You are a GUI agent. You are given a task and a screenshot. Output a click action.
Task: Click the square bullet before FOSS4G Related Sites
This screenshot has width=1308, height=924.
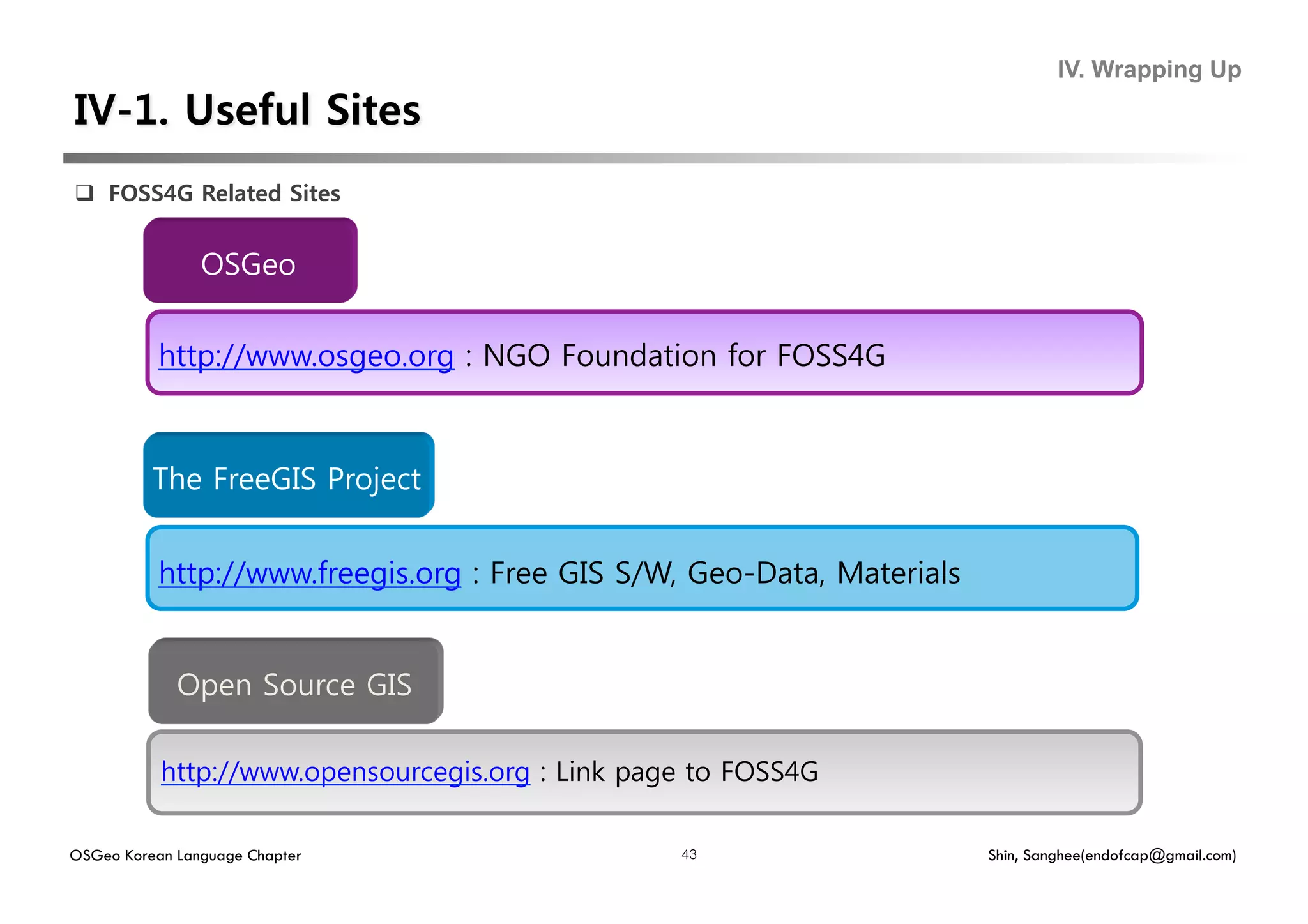point(84,193)
